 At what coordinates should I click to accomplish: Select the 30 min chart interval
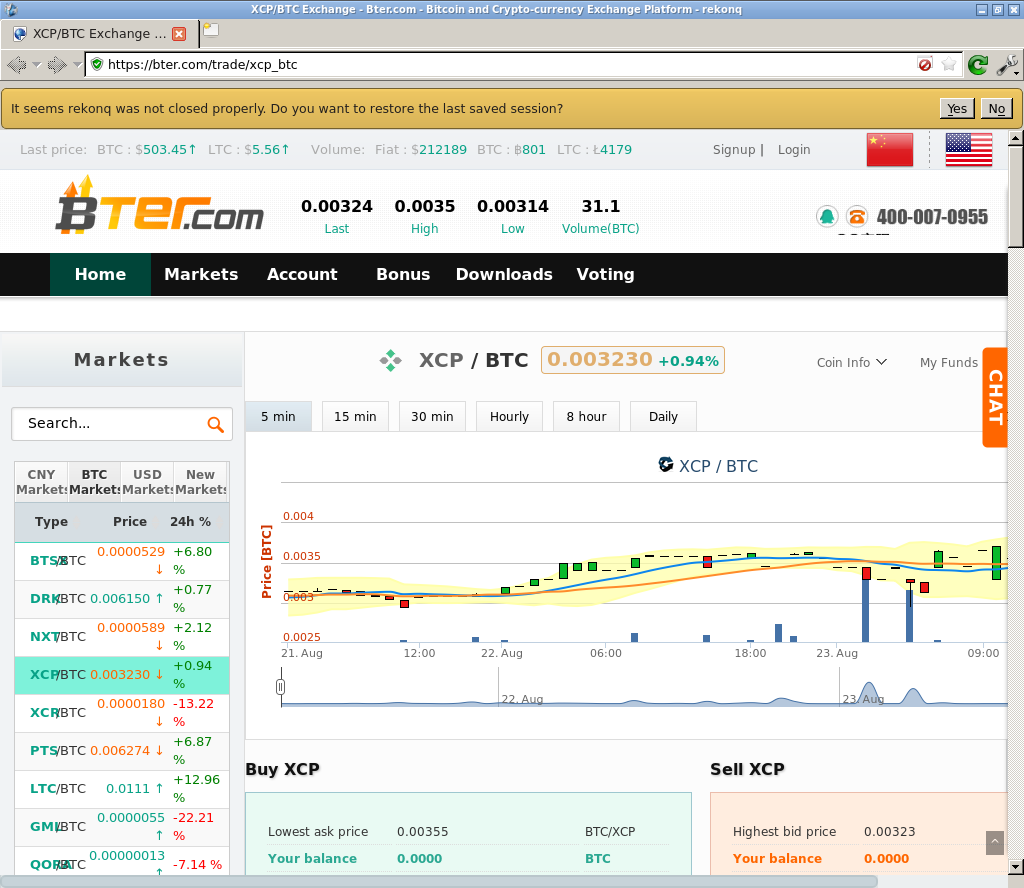(432, 417)
